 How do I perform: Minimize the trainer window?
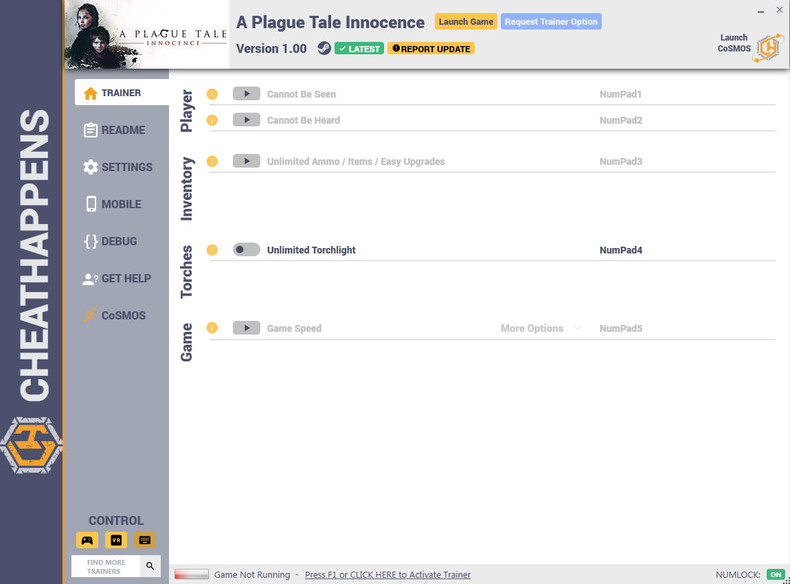click(x=760, y=11)
